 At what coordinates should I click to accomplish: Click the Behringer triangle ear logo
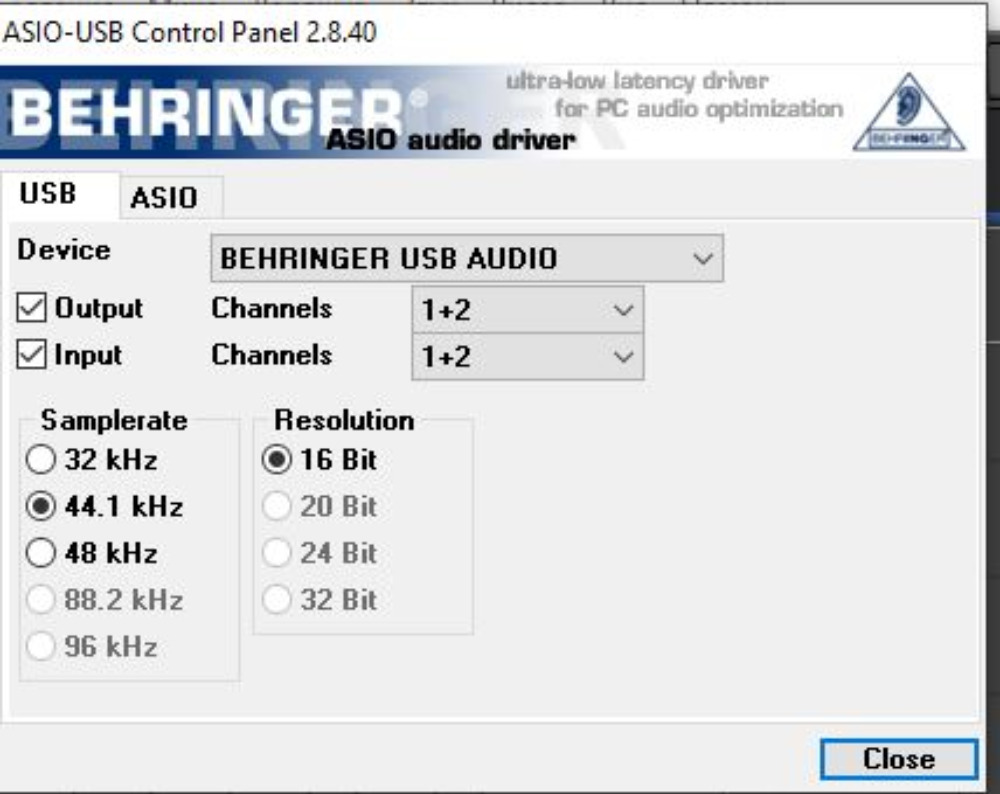(909, 112)
